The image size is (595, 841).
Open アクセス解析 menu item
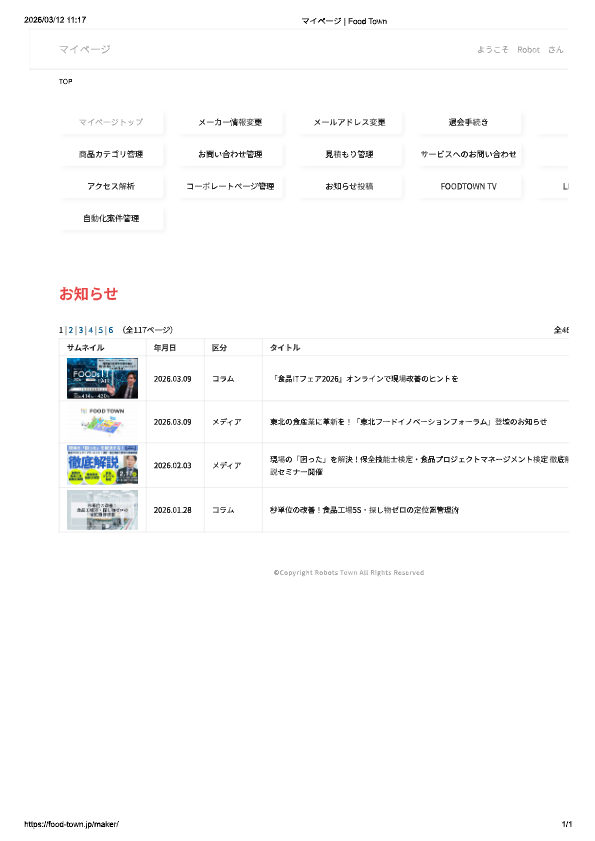coord(111,187)
